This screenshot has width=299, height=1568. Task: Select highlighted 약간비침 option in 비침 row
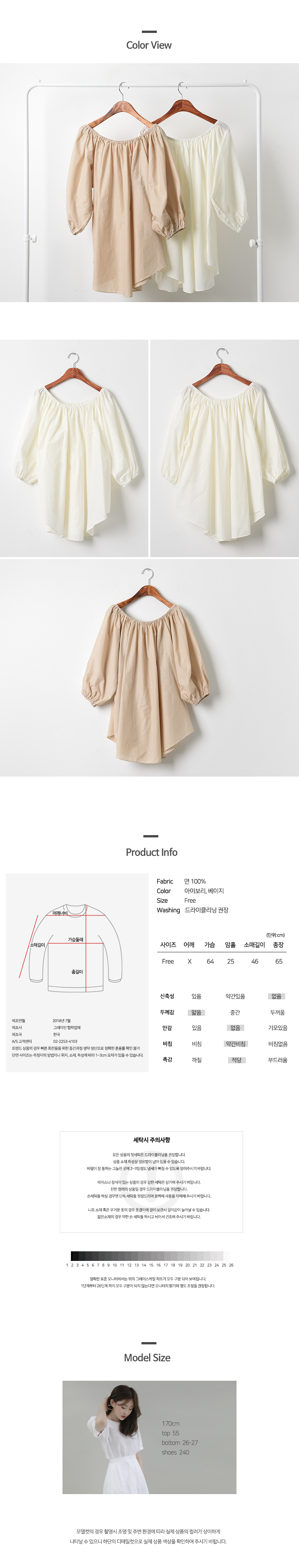tap(235, 1043)
